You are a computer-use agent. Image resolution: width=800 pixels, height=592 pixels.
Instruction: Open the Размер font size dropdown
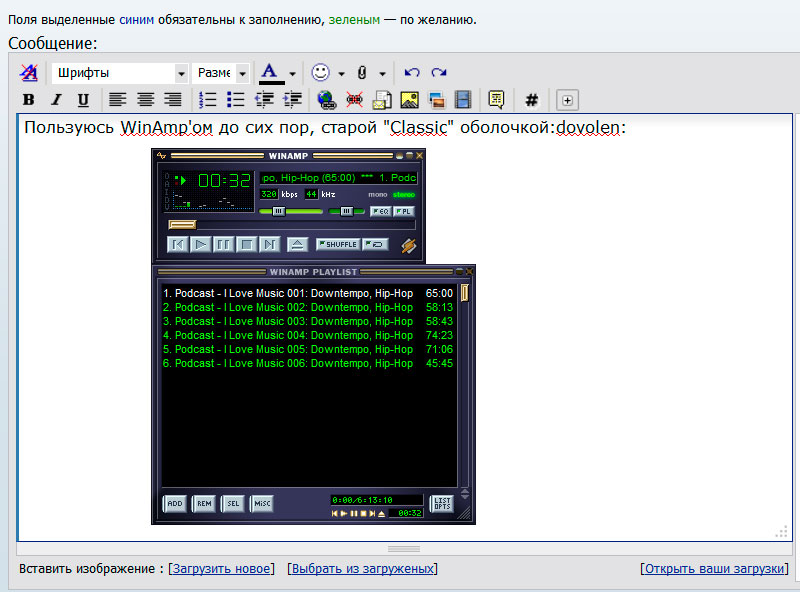[x=220, y=73]
